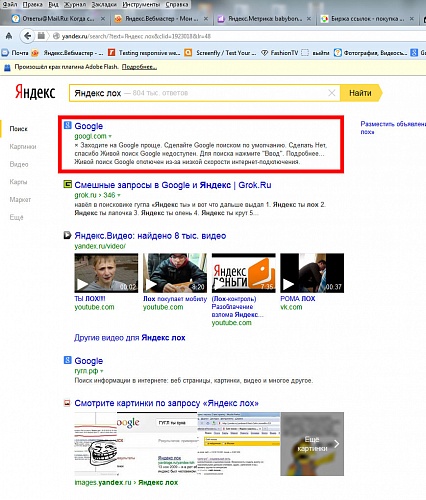Click the Grok.Ru result favicon
Viewport: 426px width, 500px height.
pos(68,184)
